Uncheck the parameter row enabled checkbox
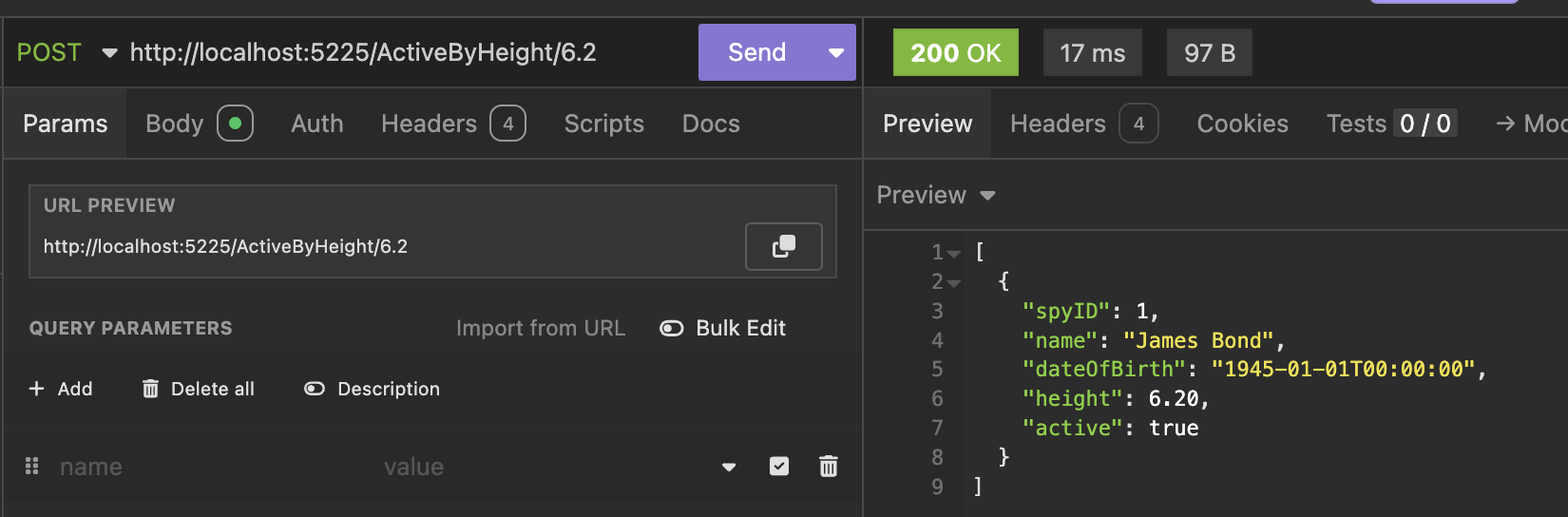Viewport: 1568px width, 517px height. point(779,467)
